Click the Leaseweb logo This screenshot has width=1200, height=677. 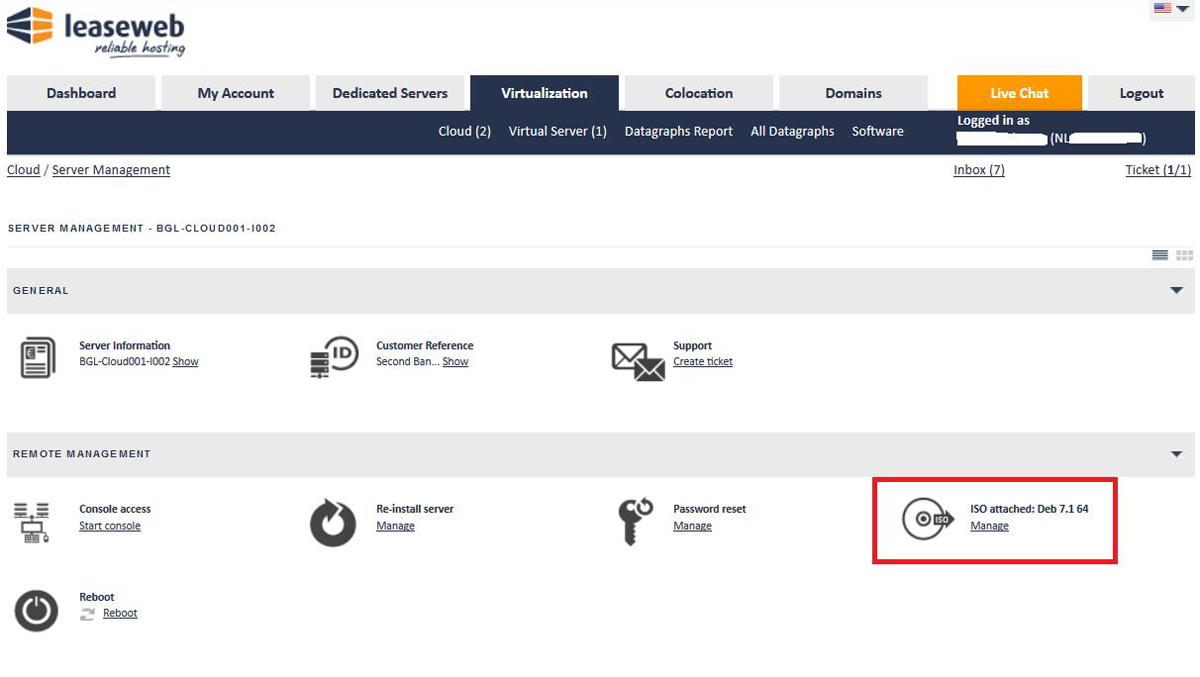click(96, 32)
